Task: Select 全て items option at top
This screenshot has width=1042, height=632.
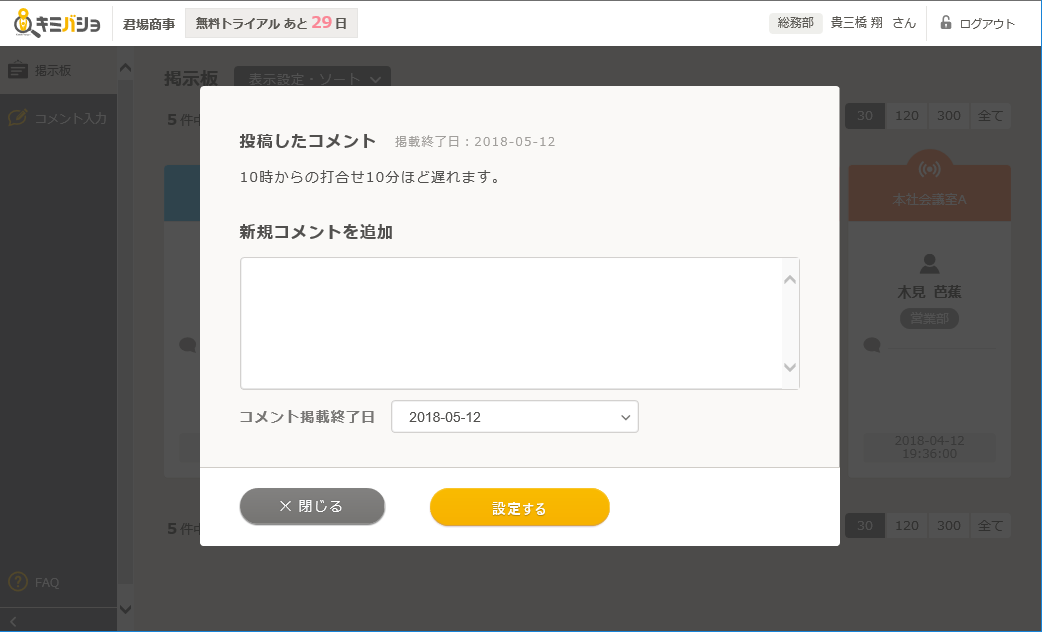Action: 990,116
